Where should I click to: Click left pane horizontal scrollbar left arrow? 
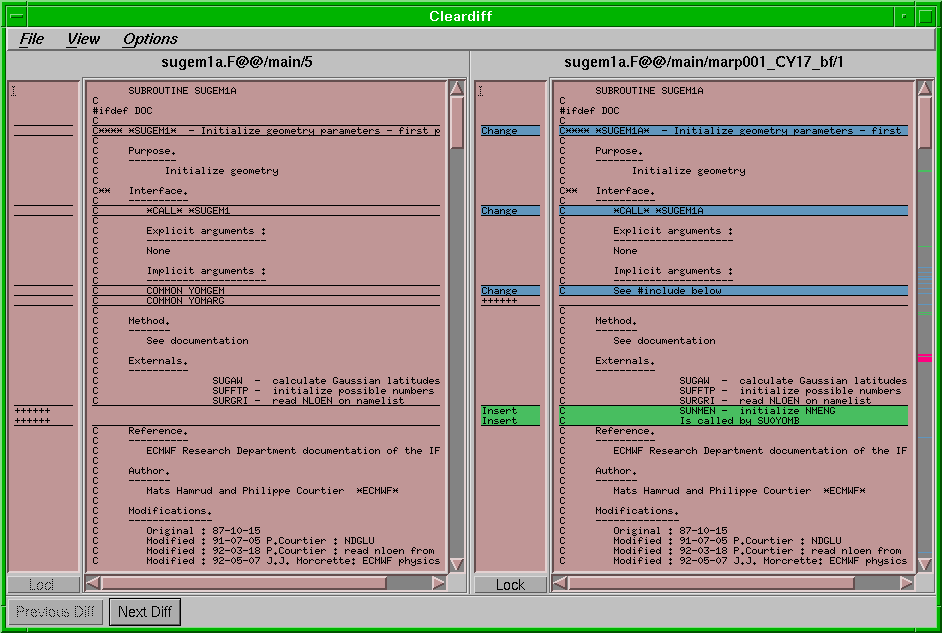pyautogui.click(x=93, y=583)
